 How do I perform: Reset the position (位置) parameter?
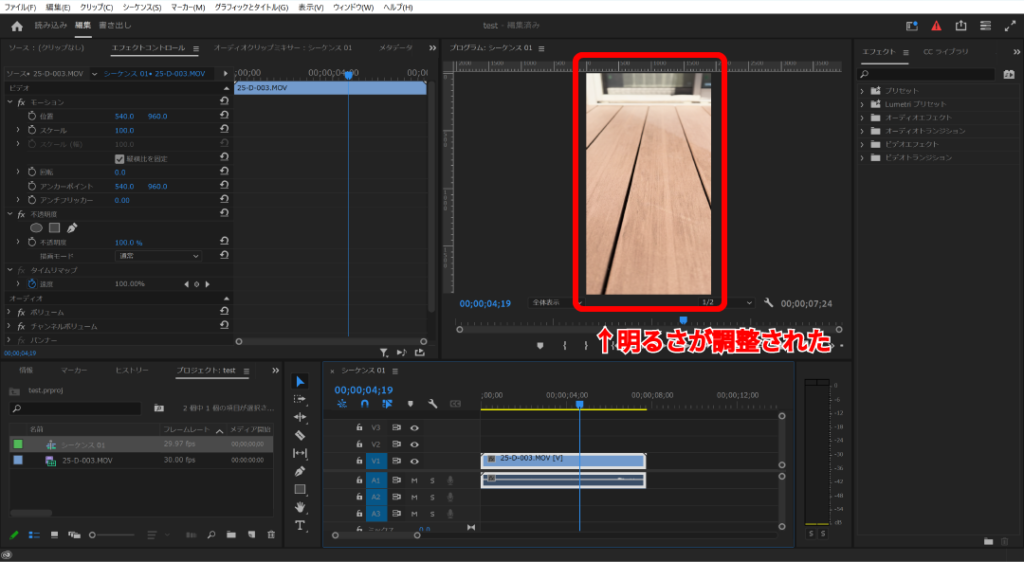[x=224, y=116]
